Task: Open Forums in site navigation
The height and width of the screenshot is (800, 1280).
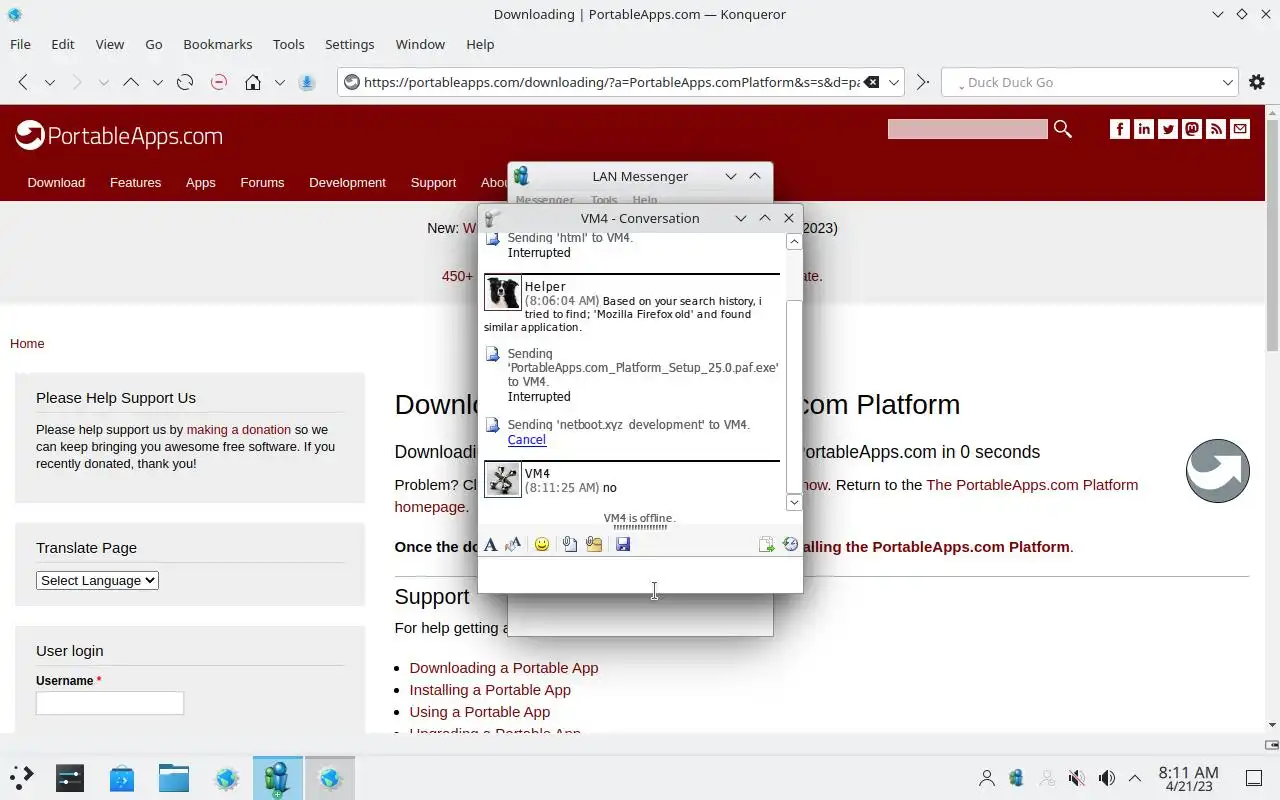Action: point(262,182)
